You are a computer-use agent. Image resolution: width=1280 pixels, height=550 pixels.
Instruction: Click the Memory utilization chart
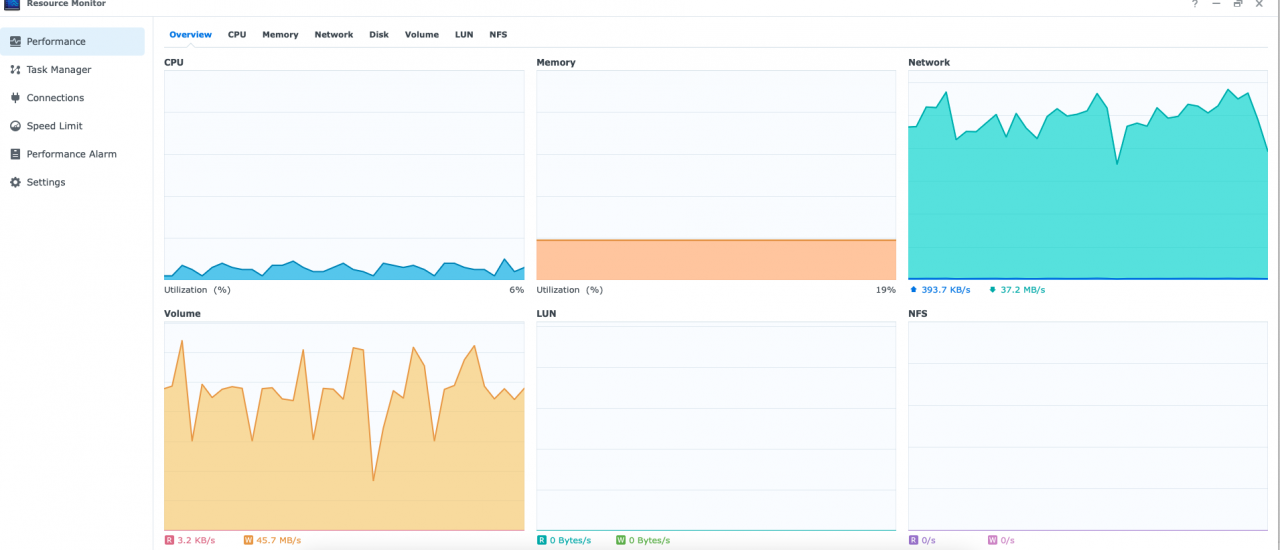716,175
